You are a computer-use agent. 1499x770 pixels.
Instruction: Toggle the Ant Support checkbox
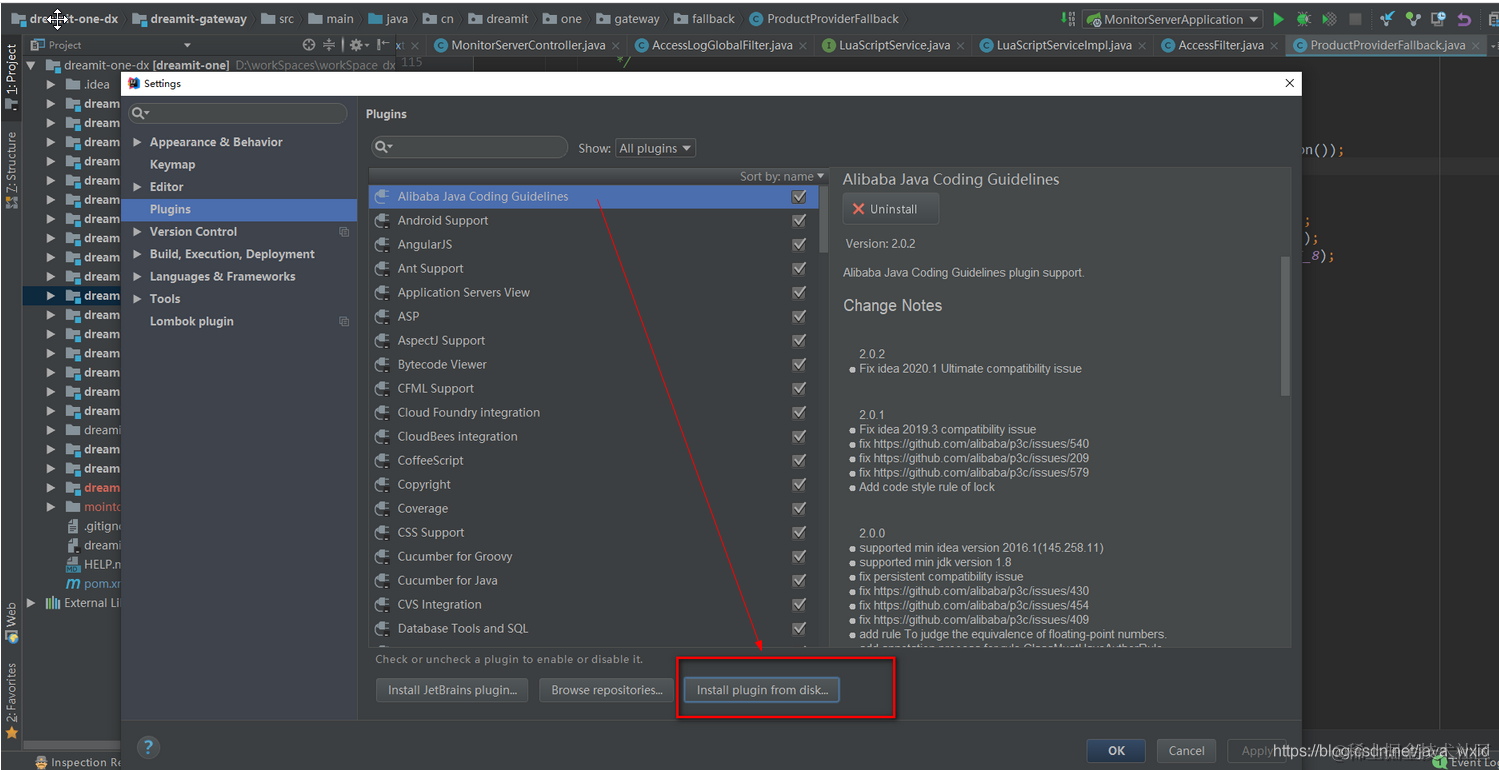pos(798,269)
